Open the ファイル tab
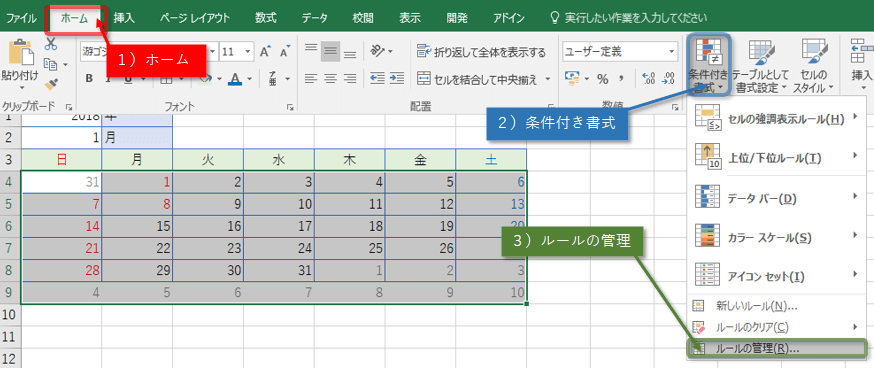The width and height of the screenshot is (874, 368). (x=22, y=18)
